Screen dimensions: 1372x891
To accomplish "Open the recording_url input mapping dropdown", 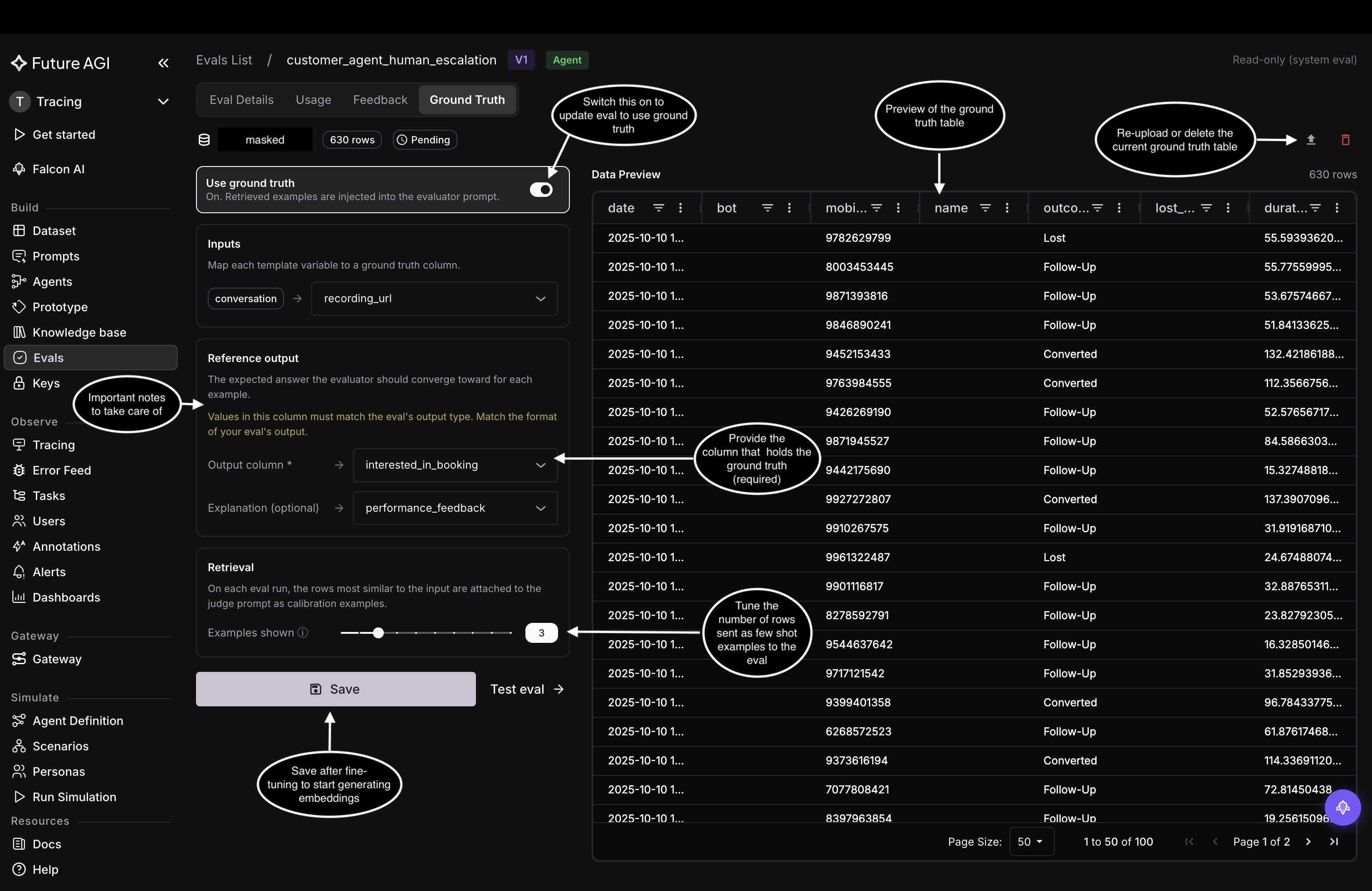I will 434,298.
